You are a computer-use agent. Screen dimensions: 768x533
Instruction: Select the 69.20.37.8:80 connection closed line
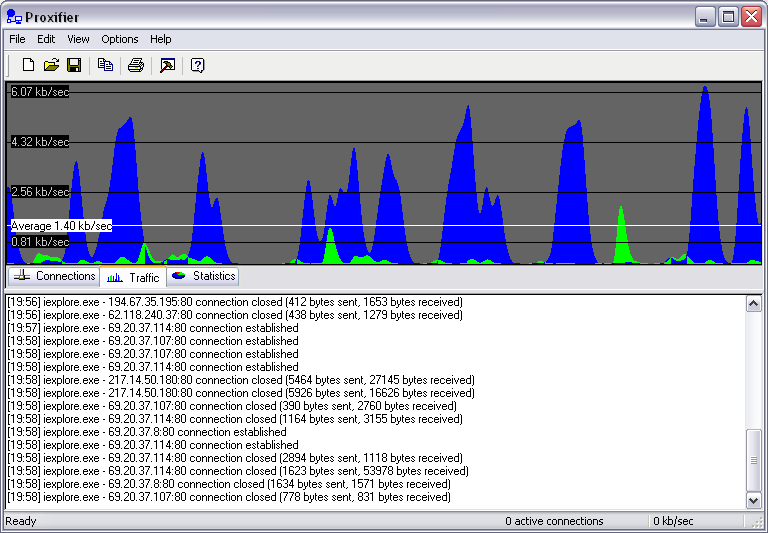(x=229, y=484)
